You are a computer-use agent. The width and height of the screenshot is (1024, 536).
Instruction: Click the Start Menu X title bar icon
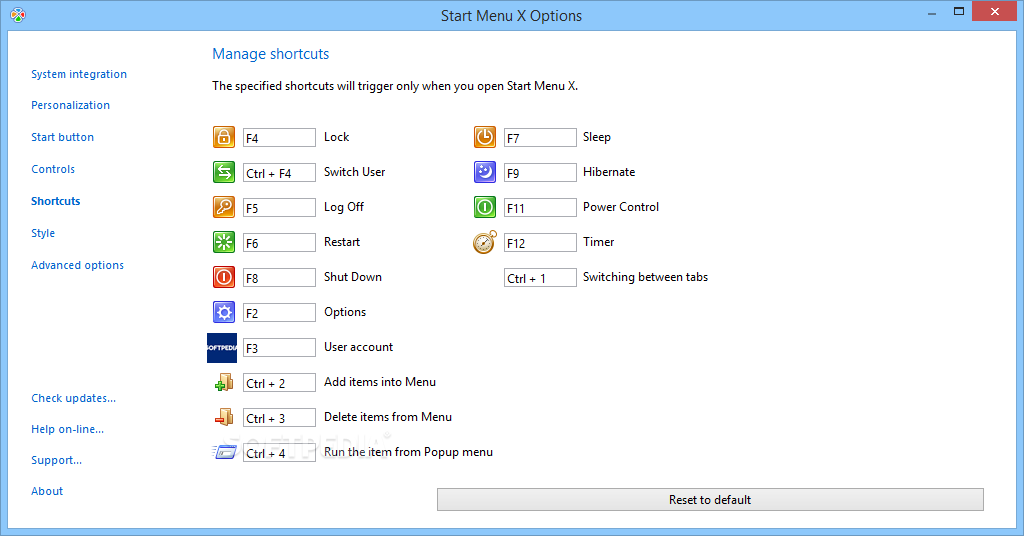pos(18,15)
